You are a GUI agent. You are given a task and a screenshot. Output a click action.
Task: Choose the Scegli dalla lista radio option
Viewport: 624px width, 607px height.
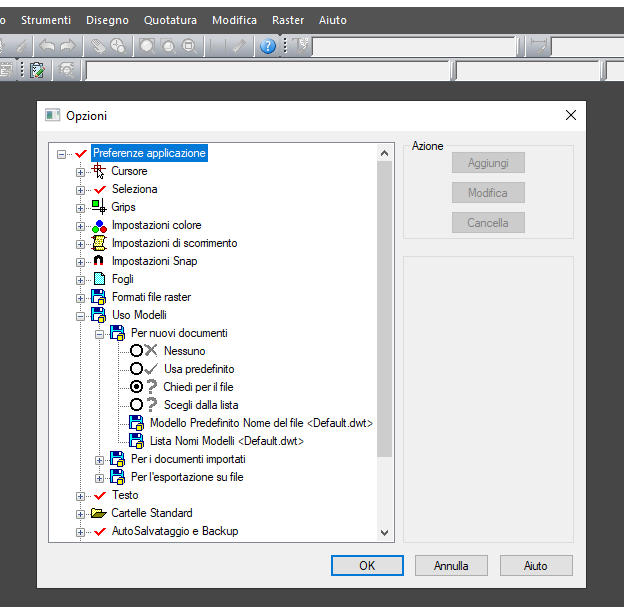click(137, 405)
